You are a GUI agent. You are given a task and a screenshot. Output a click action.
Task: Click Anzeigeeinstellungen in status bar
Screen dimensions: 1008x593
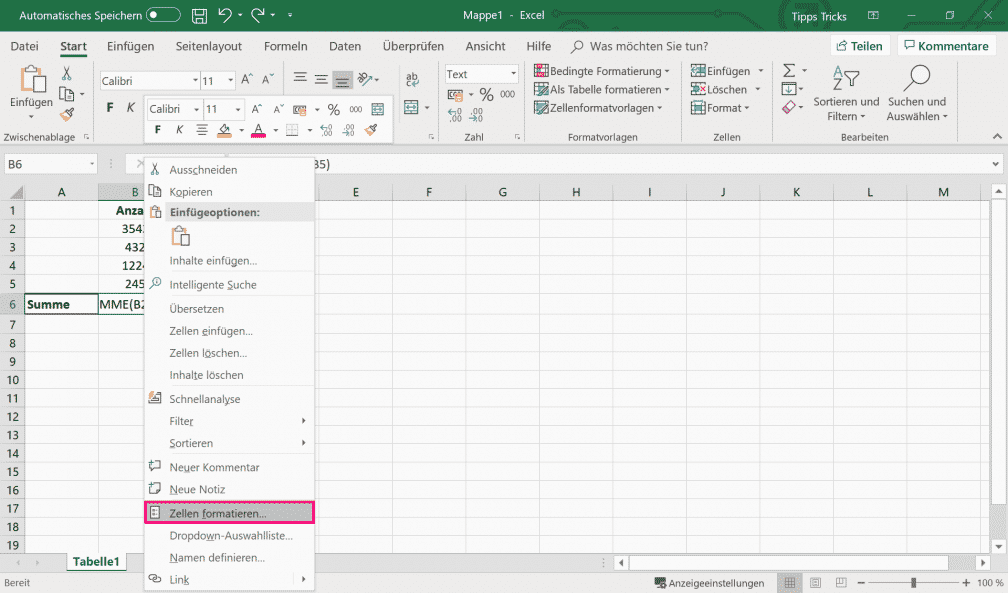click(x=709, y=583)
